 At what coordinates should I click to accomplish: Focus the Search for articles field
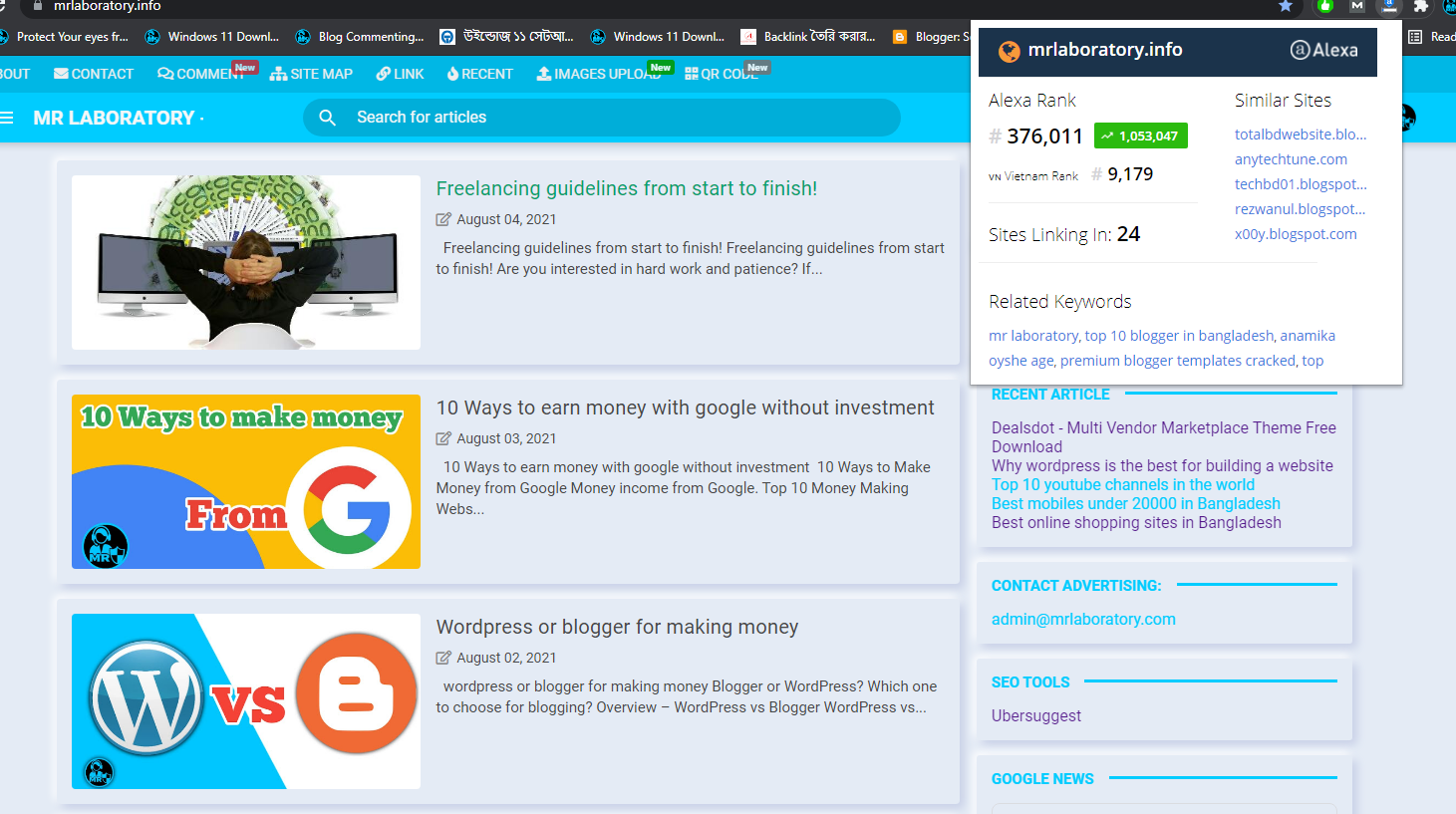[x=602, y=118]
